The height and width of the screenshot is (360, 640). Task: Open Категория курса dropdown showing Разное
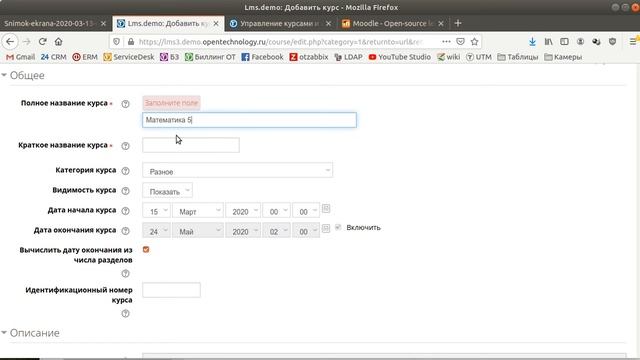pyautogui.click(x=238, y=170)
